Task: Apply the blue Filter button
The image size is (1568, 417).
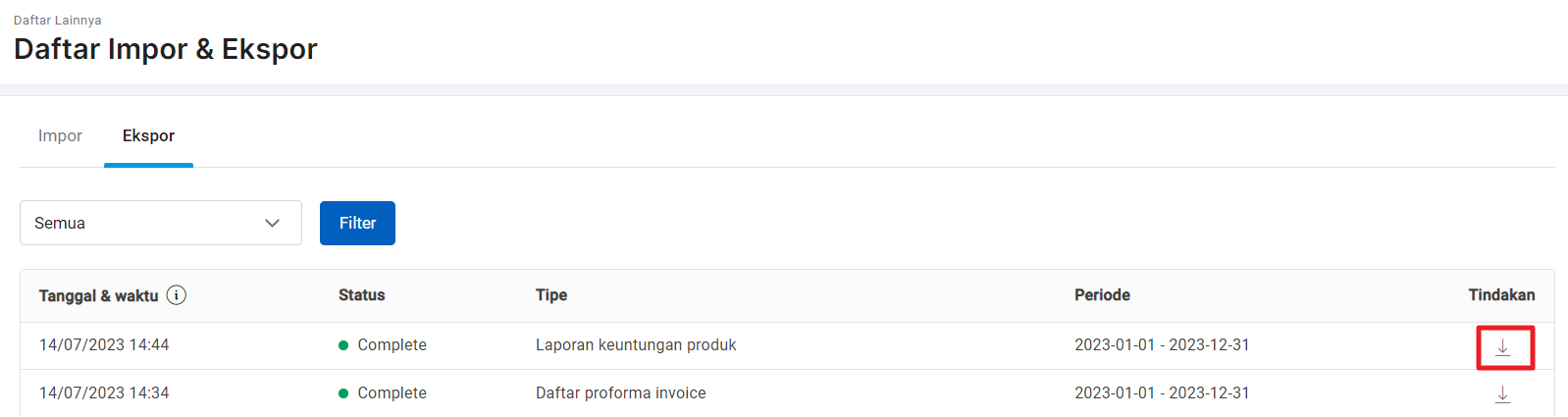Action: 357,223
